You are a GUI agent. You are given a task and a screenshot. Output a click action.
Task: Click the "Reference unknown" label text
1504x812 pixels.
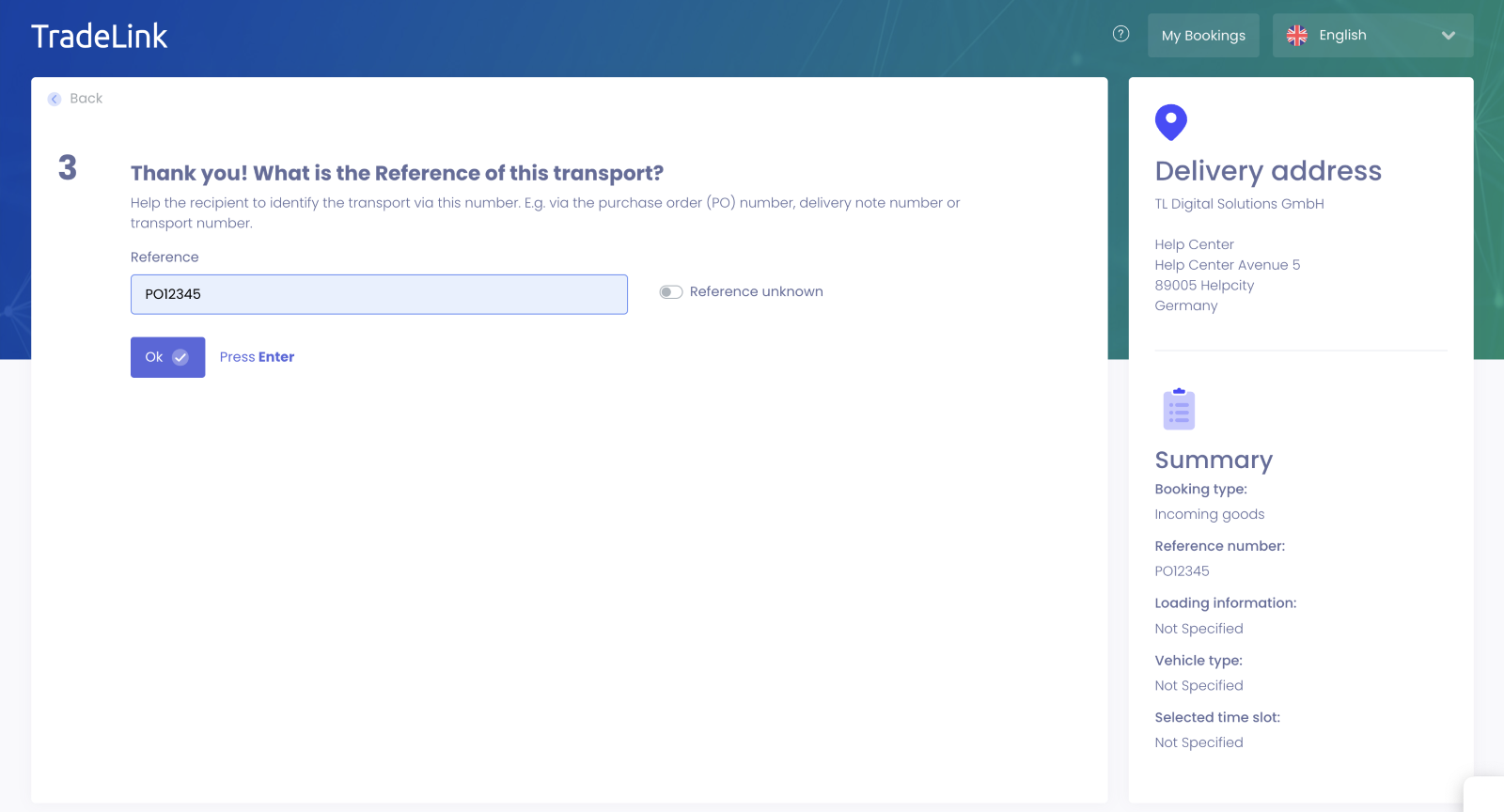756,292
